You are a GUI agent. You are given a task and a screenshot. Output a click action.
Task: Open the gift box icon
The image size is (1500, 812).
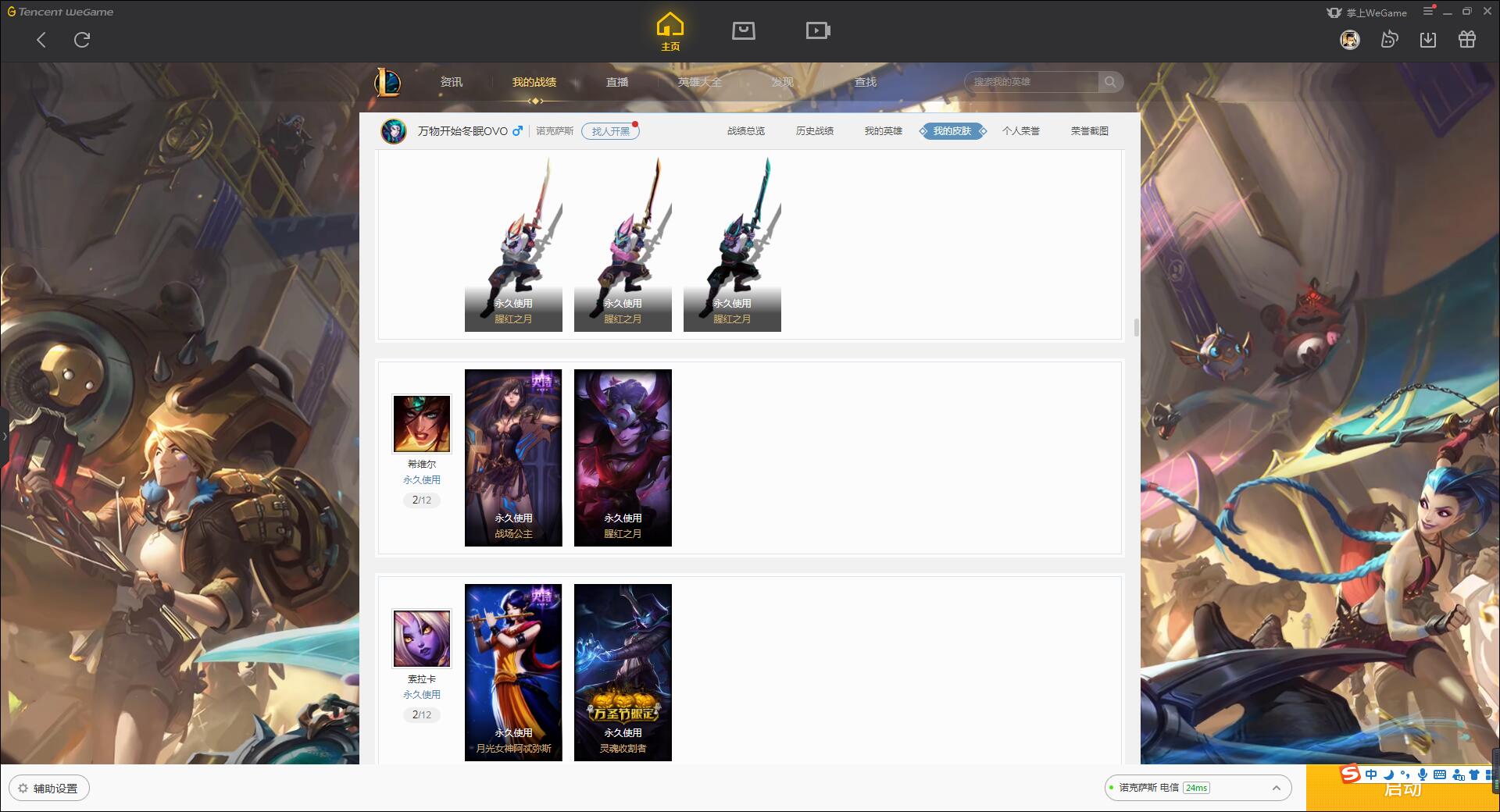coord(1467,39)
